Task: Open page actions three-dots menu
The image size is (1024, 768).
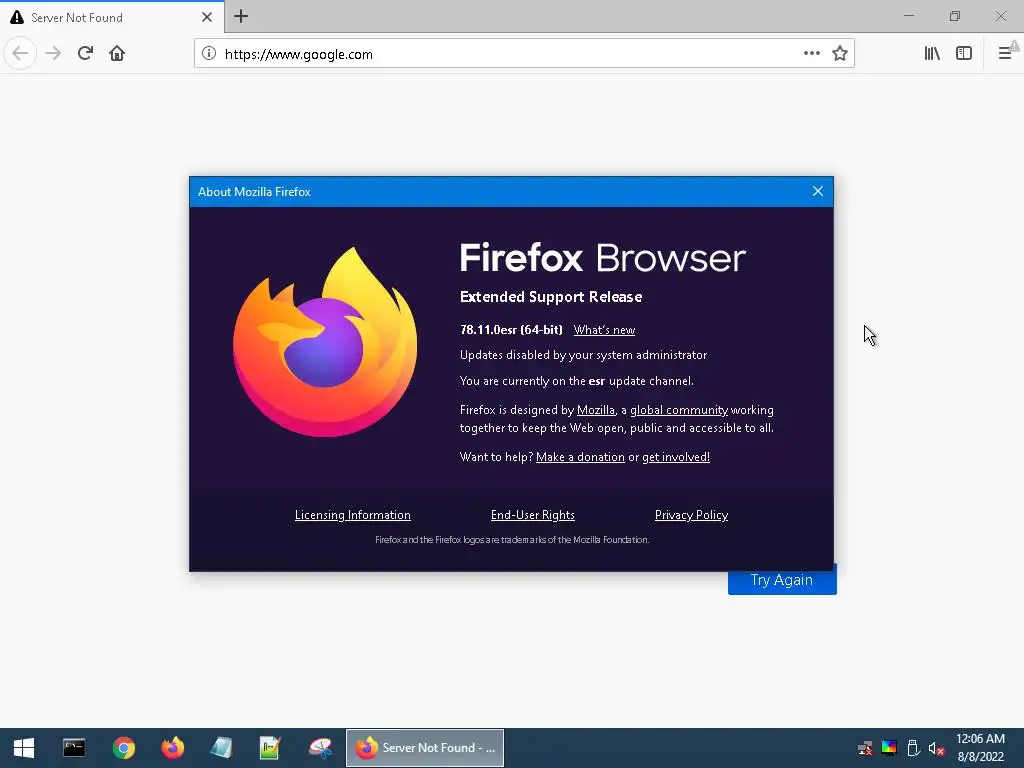Action: [812, 54]
